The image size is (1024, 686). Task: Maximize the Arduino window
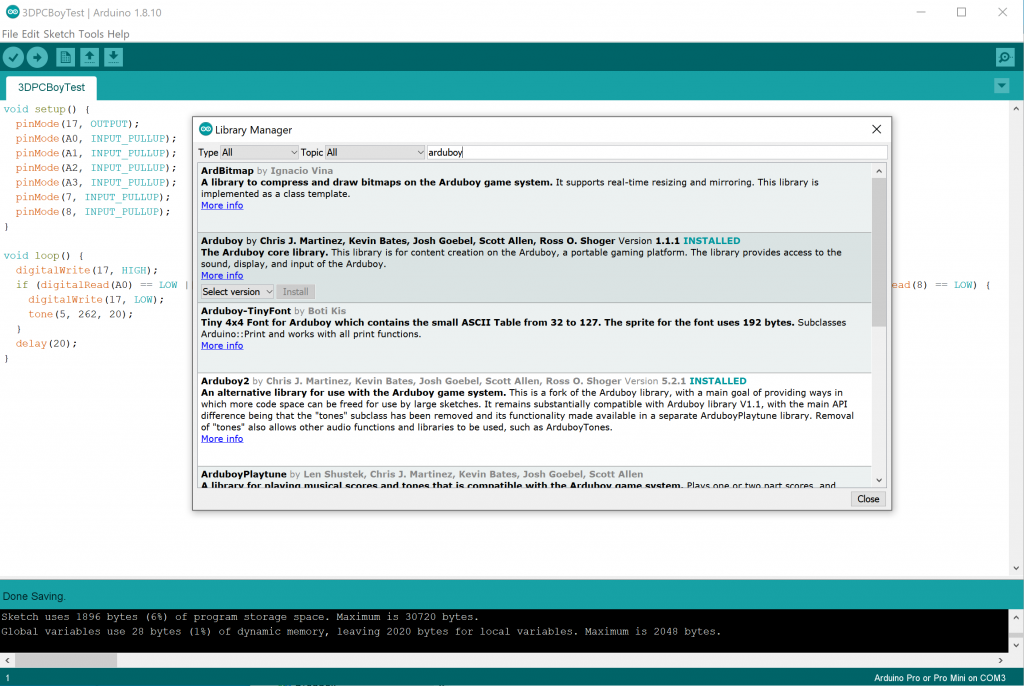click(961, 12)
